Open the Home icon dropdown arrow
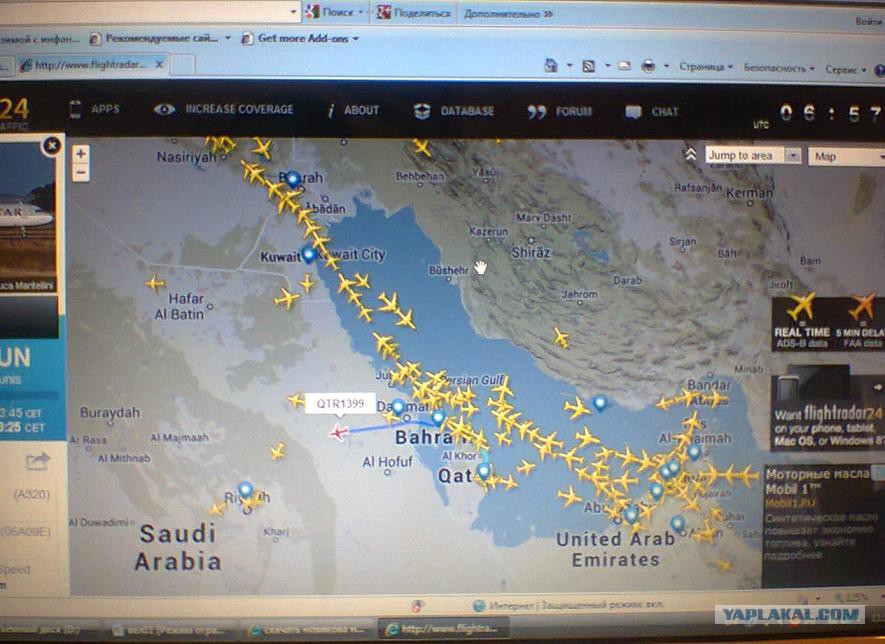Screen dimensions: 885x644 pos(569,66)
